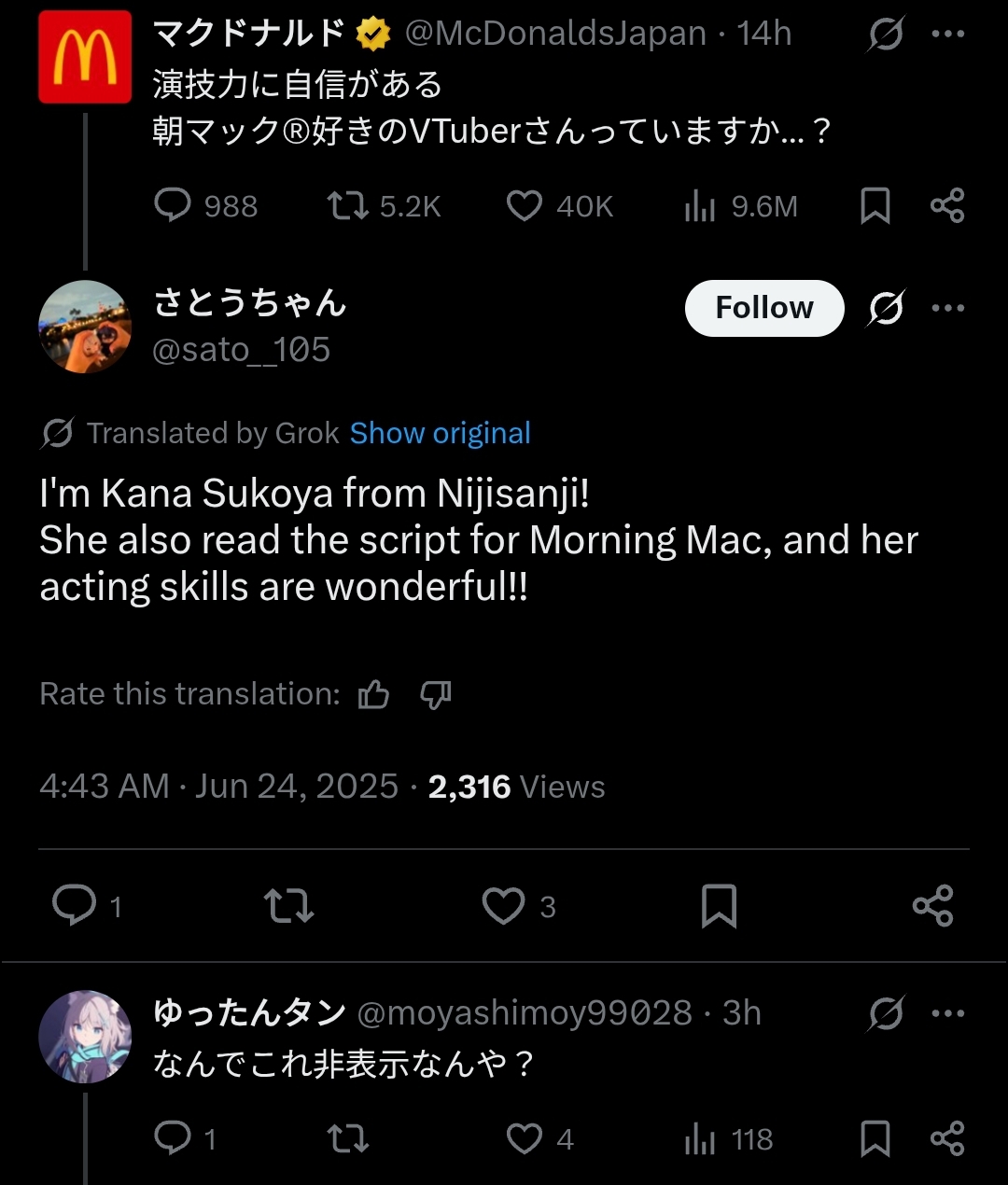Viewport: 1008px width, 1185px height.
Task: Like the sato__105 tweet
Action: (x=504, y=906)
